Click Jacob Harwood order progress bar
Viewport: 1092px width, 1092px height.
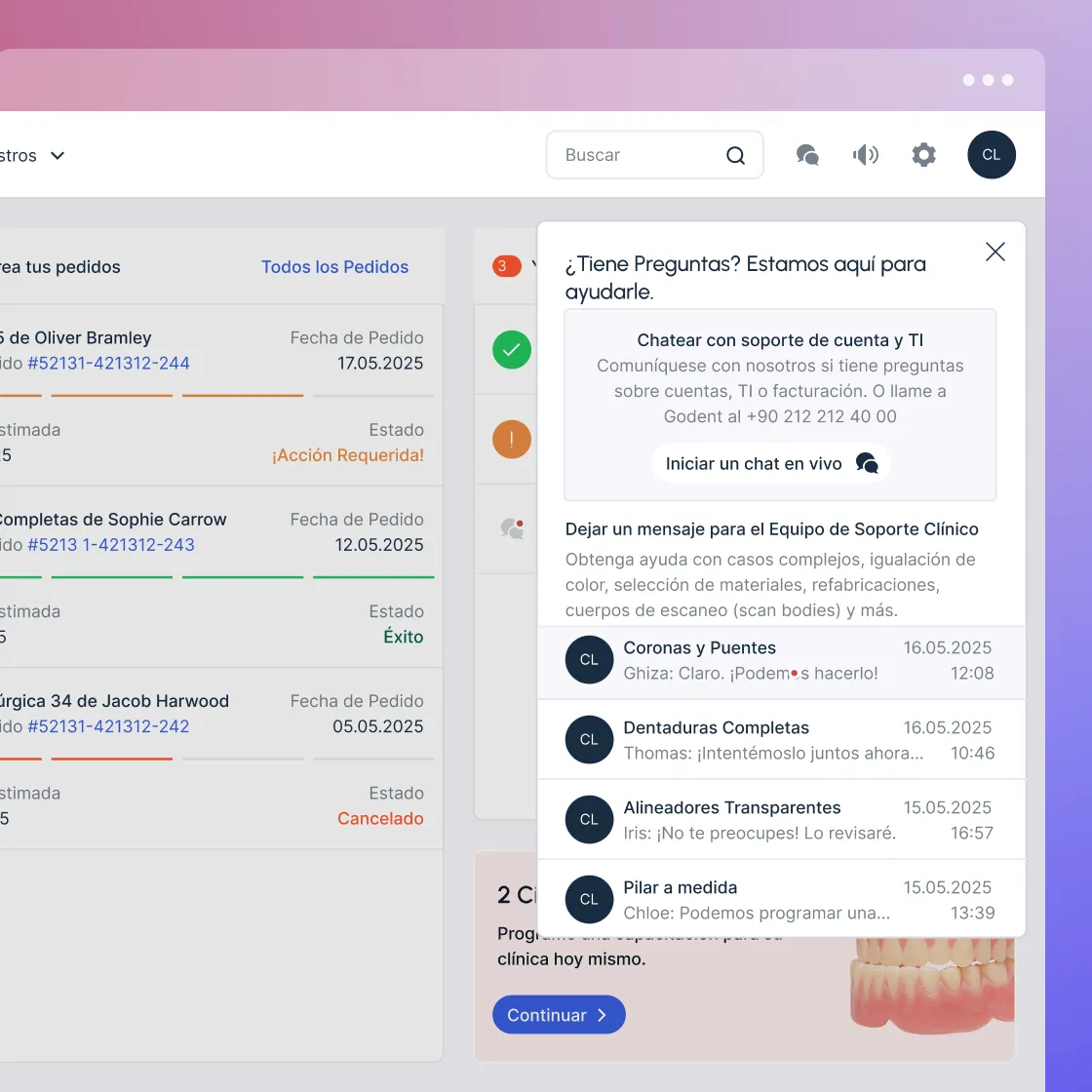(216, 760)
